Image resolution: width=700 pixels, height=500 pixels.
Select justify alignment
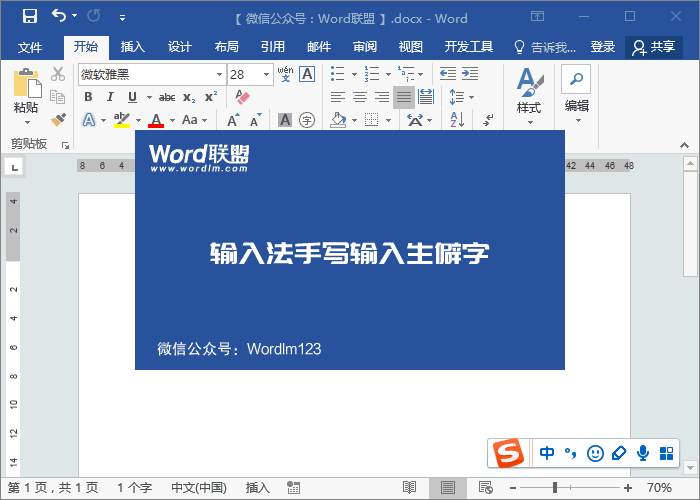[404, 97]
